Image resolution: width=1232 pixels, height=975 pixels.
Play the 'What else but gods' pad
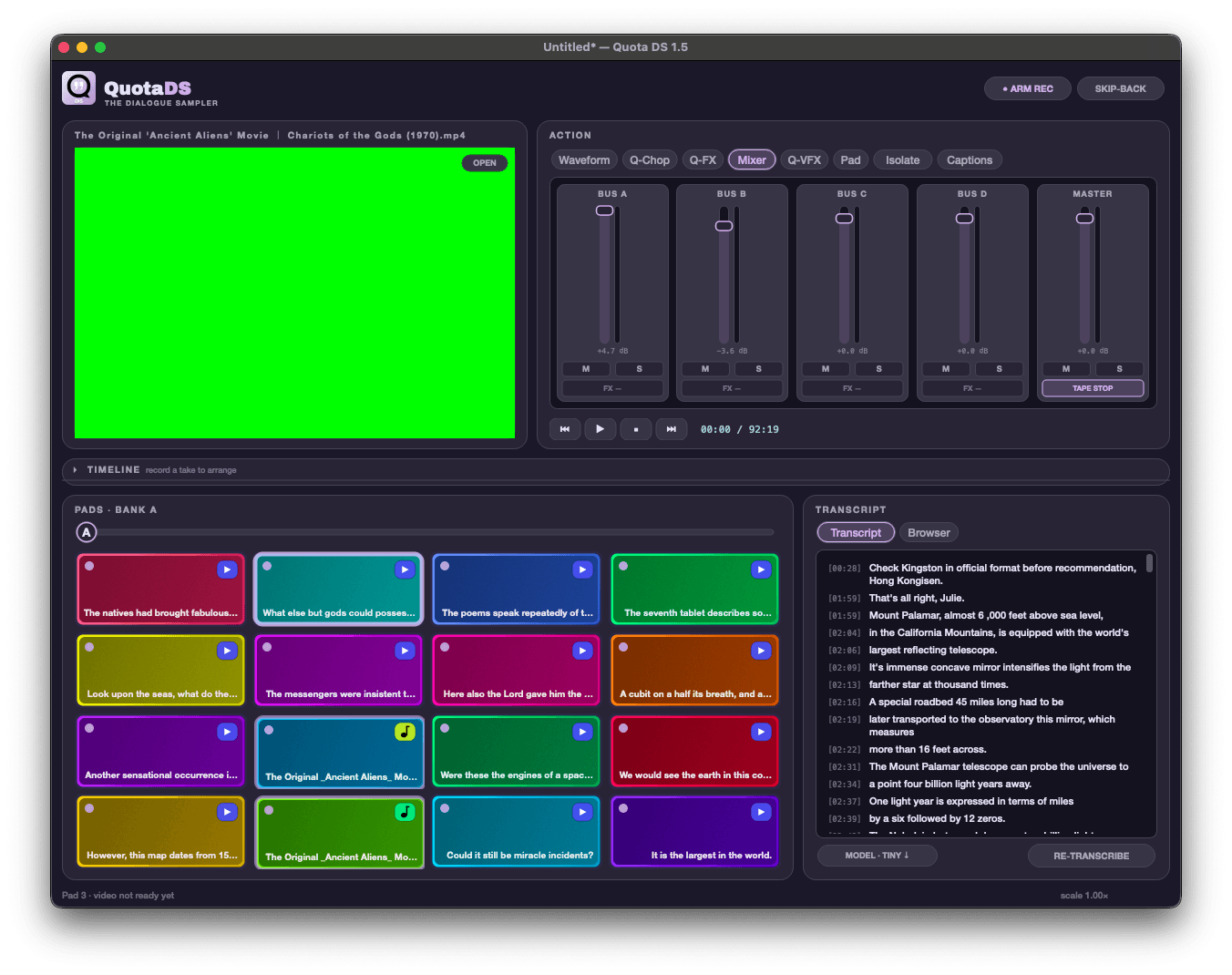tap(405, 570)
